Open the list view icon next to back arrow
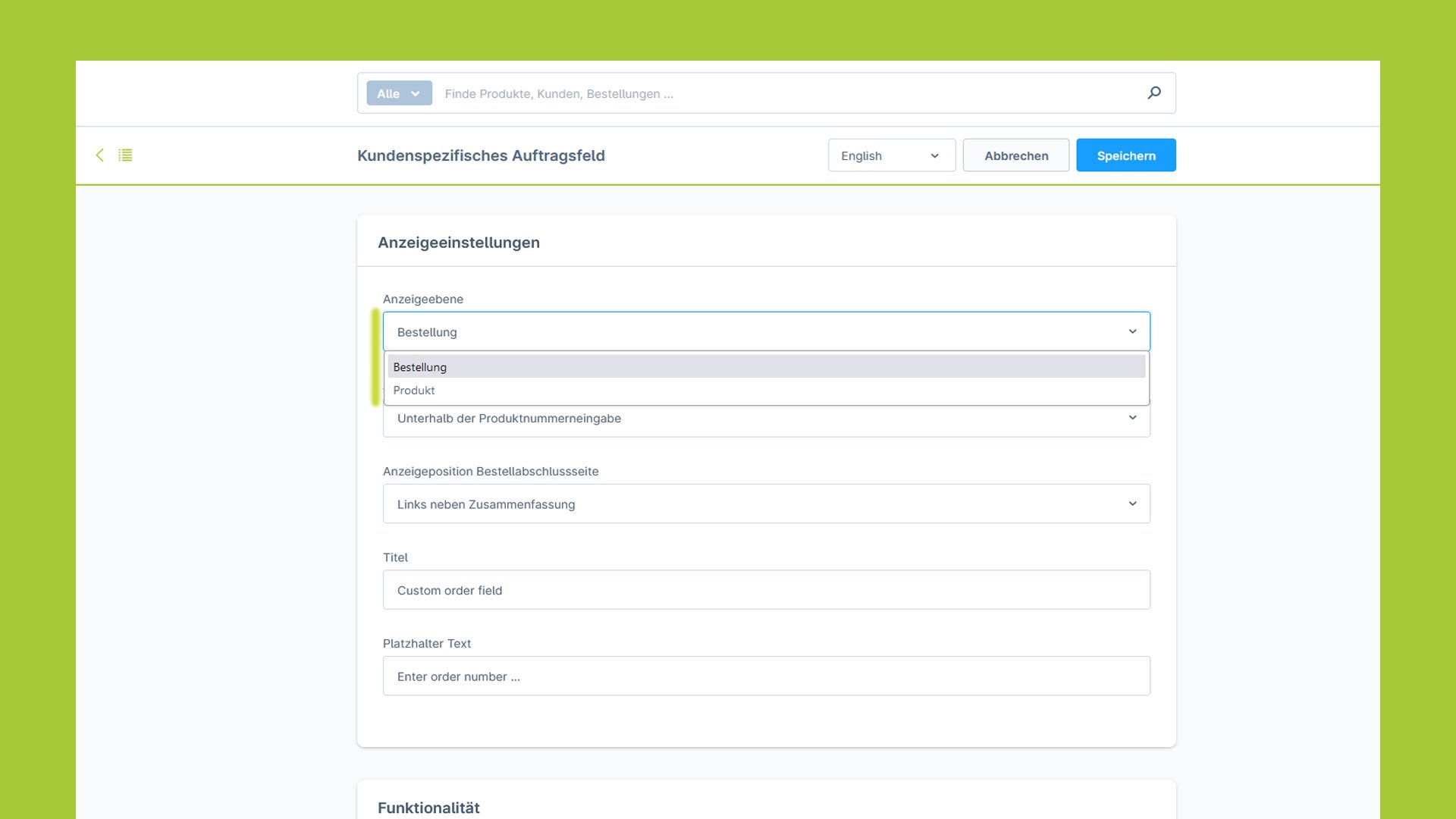The image size is (1456, 819). [x=126, y=155]
